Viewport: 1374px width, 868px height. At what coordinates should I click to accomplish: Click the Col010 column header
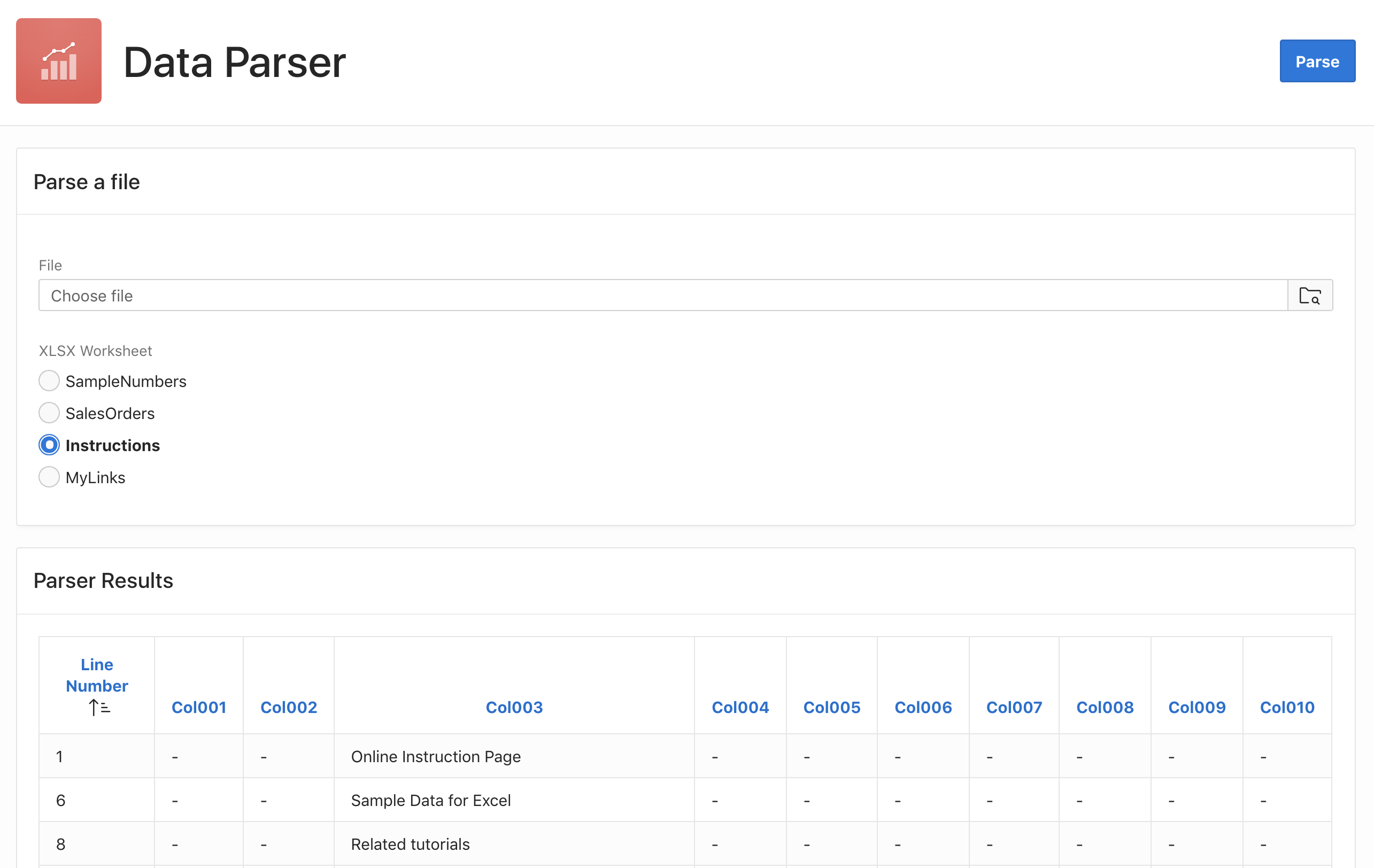[x=1287, y=707]
